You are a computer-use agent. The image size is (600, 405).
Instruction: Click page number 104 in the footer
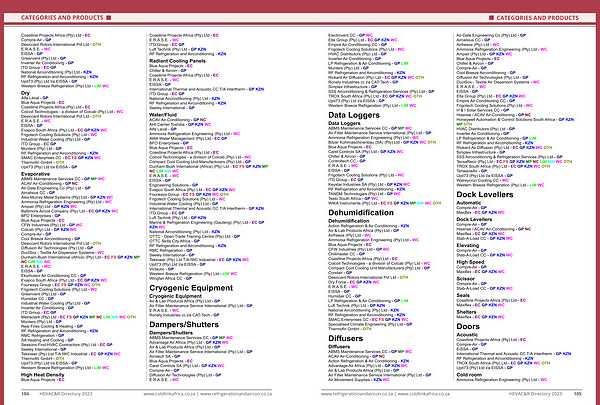coord(25,394)
